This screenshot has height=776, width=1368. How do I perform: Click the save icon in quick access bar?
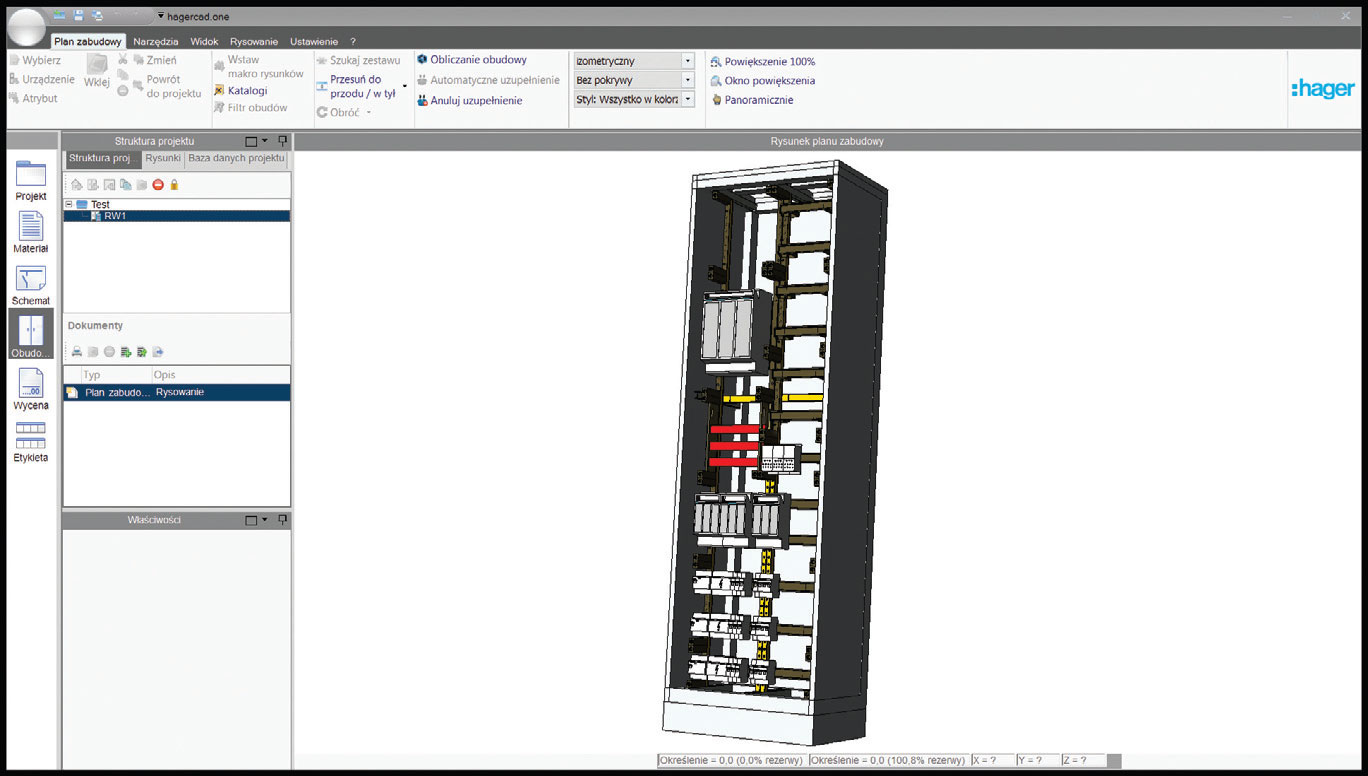(x=78, y=15)
